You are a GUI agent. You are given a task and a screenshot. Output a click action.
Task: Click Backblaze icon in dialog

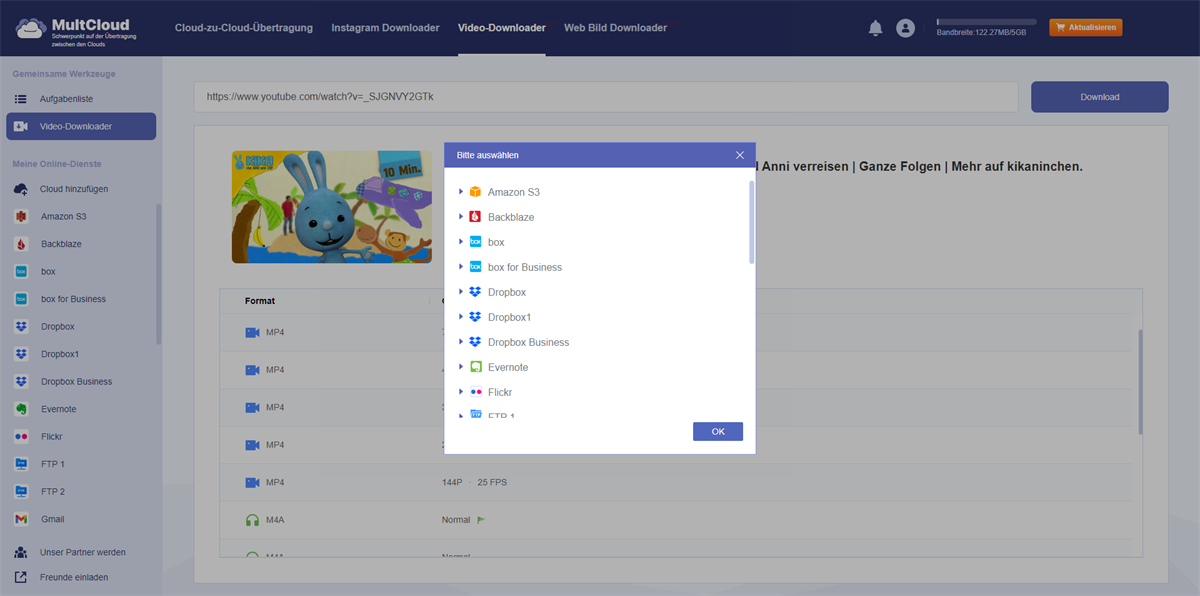coord(476,217)
